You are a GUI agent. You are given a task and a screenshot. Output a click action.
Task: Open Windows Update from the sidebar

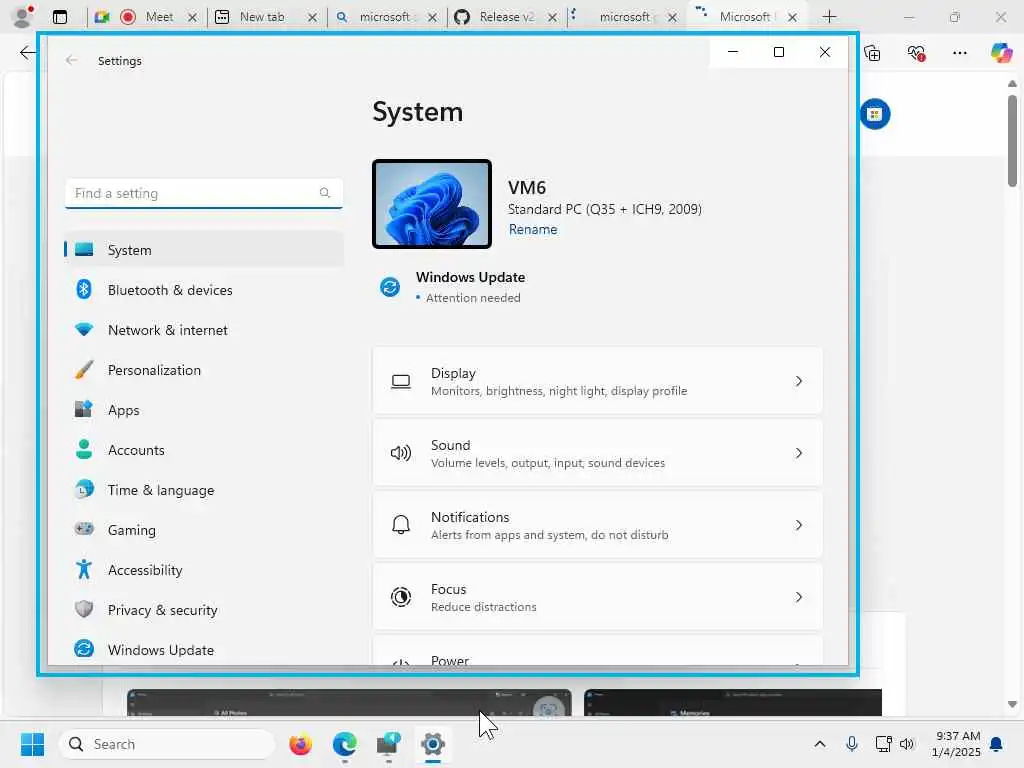click(x=204, y=650)
